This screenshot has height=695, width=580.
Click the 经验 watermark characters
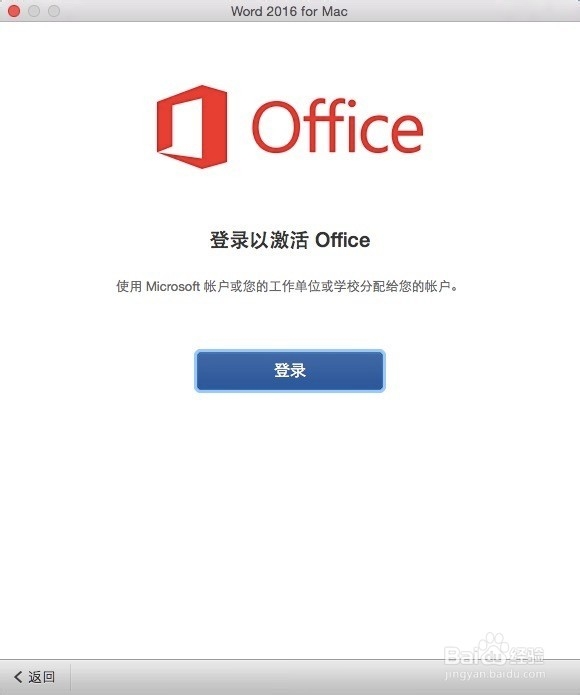click(x=526, y=655)
